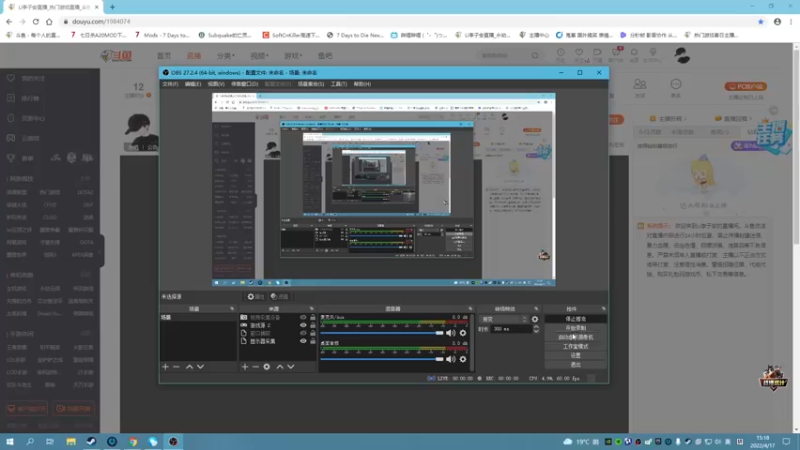The width and height of the screenshot is (800, 450).
Task: Adjust the microphone/Aux volume slider
Action: 382,333
